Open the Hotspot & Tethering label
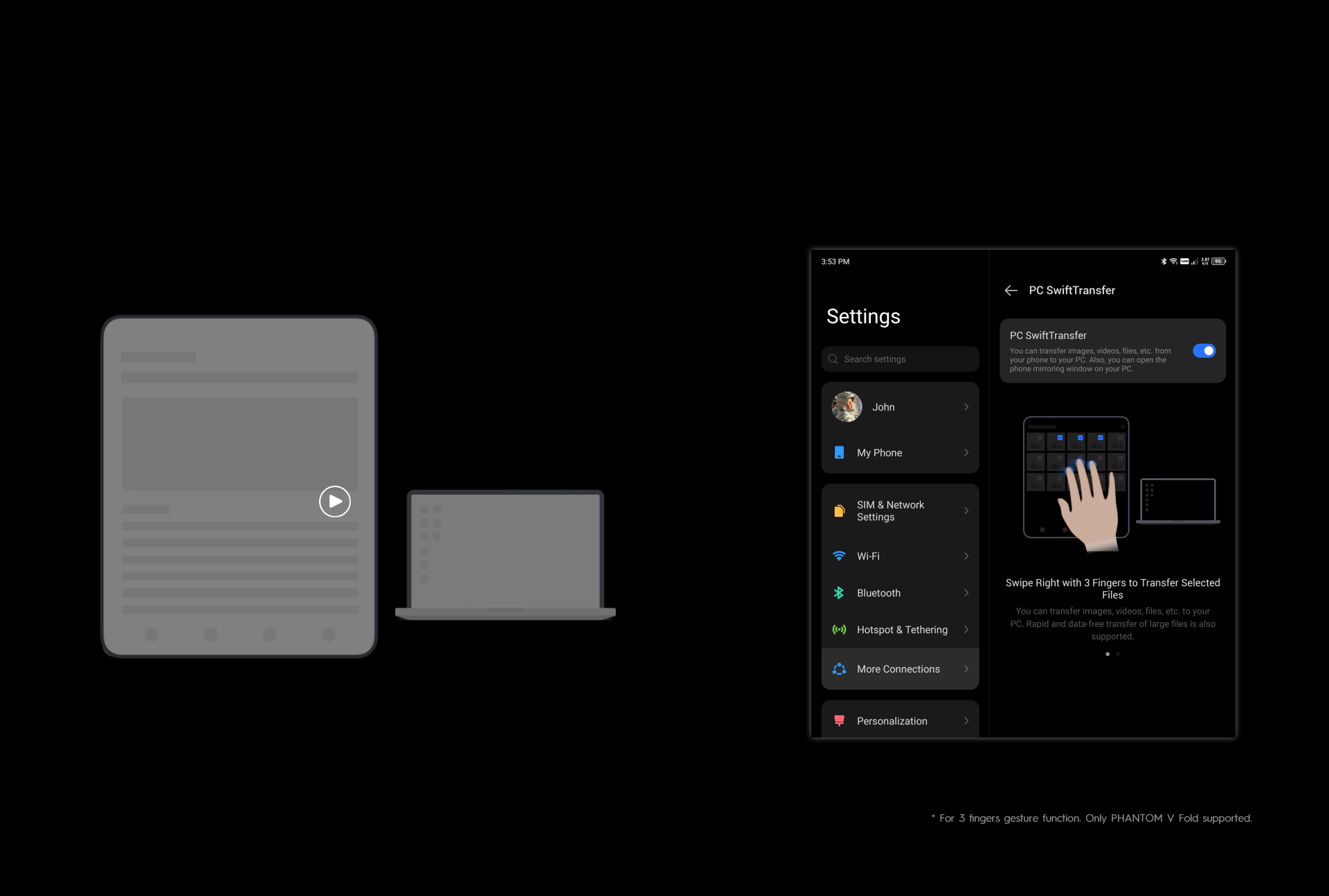The width and height of the screenshot is (1329, 896). pos(902,630)
